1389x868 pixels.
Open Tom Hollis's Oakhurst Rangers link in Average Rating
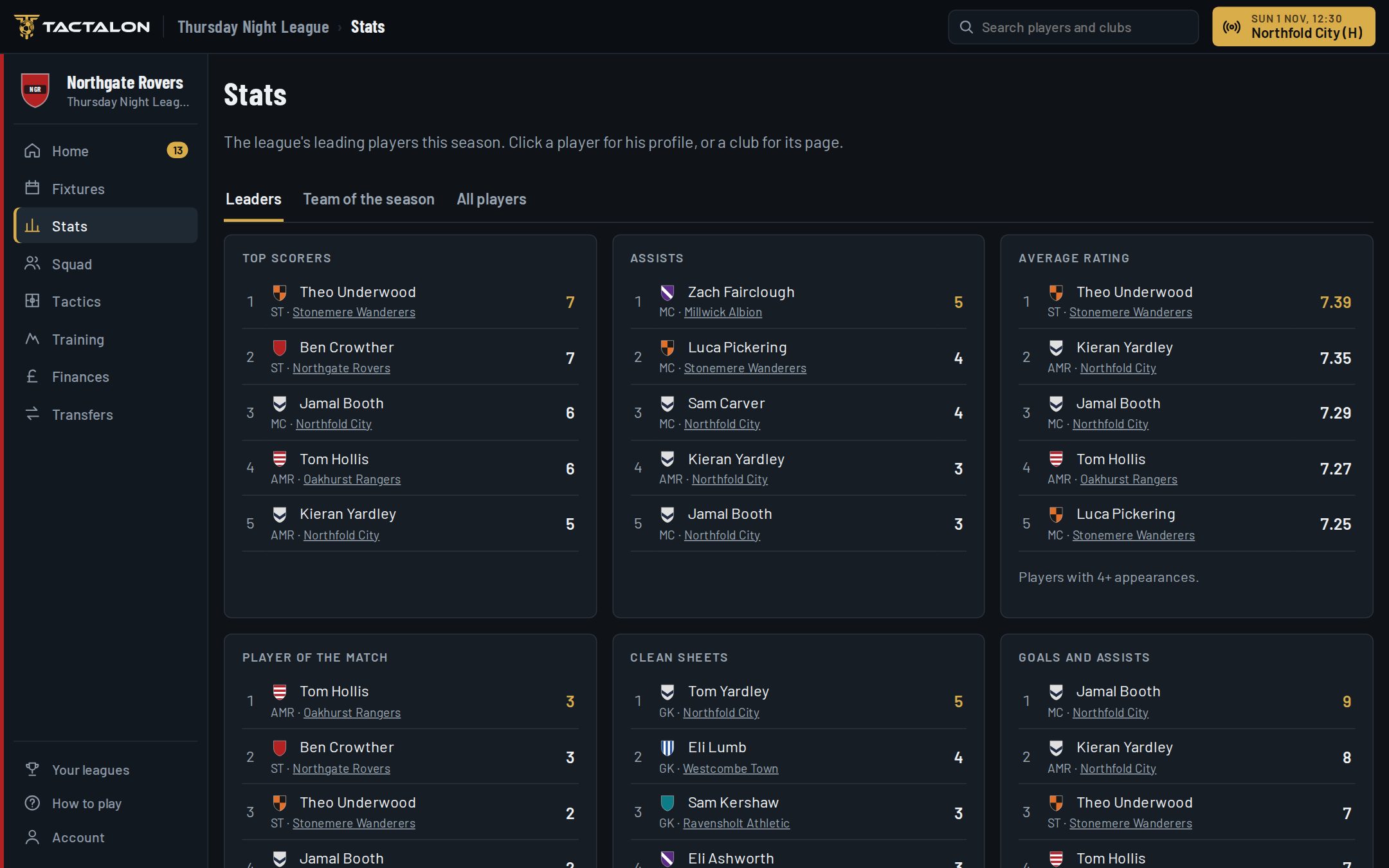tap(1129, 480)
